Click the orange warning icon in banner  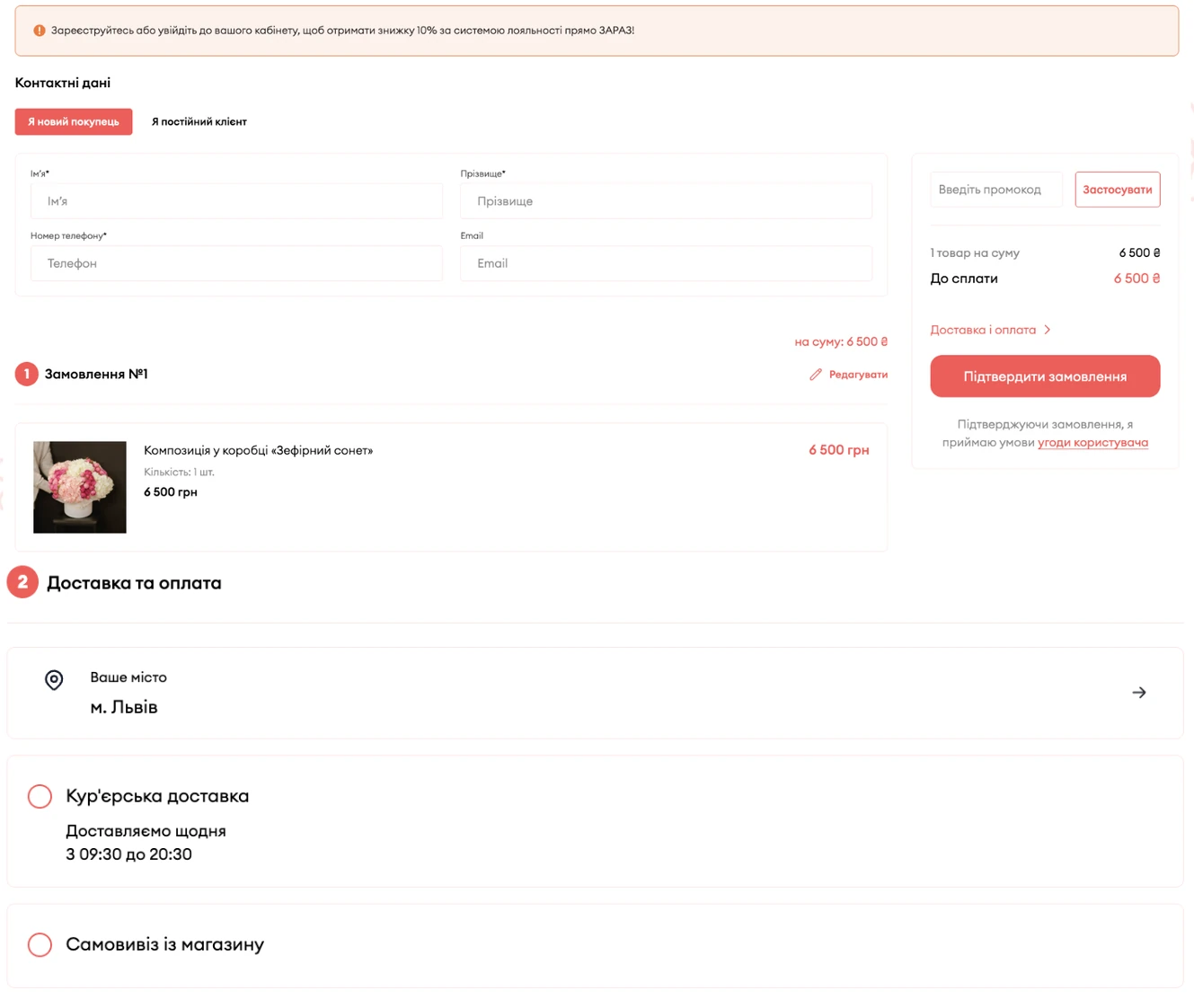coord(40,31)
